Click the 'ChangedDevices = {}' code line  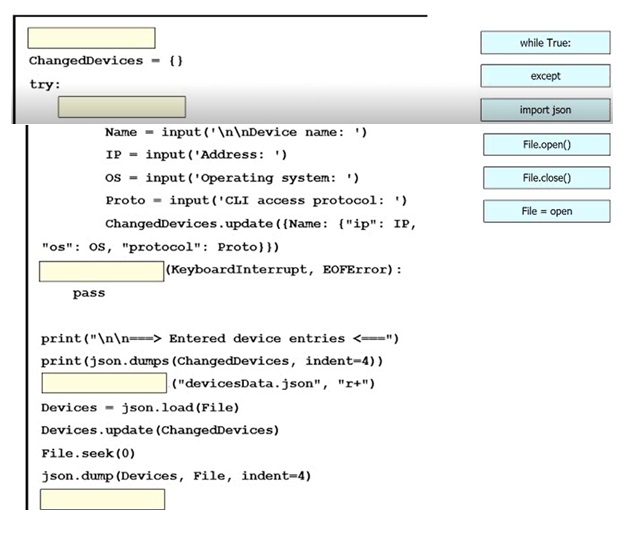(x=106, y=61)
